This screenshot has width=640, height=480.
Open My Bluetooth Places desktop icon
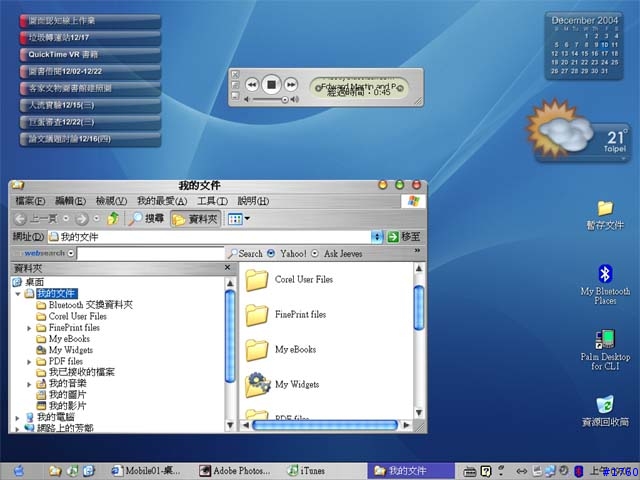click(605, 284)
